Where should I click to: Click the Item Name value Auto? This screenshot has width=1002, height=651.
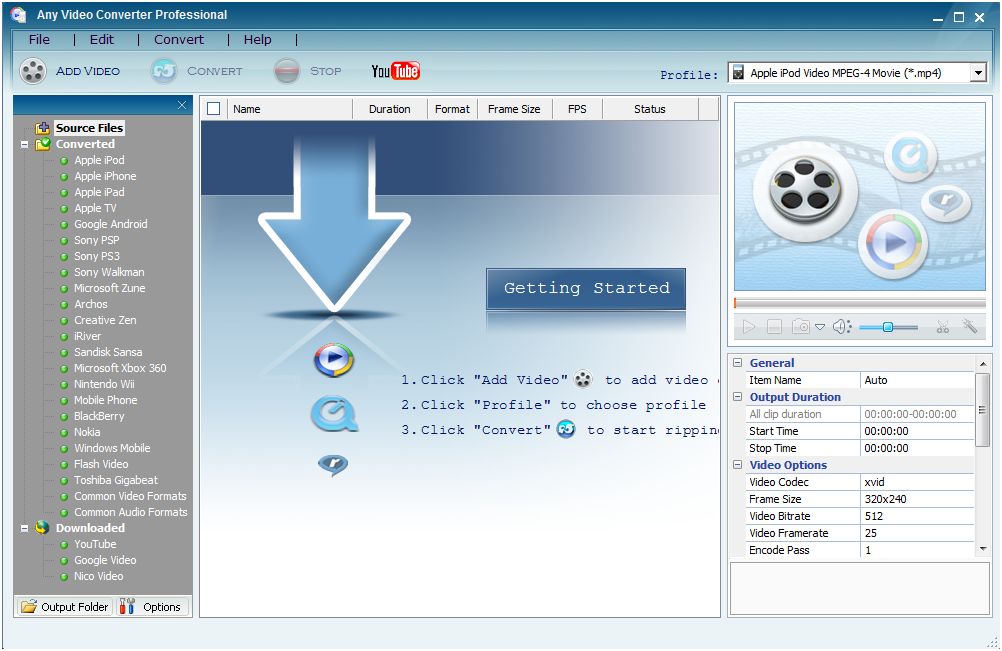[x=917, y=379]
